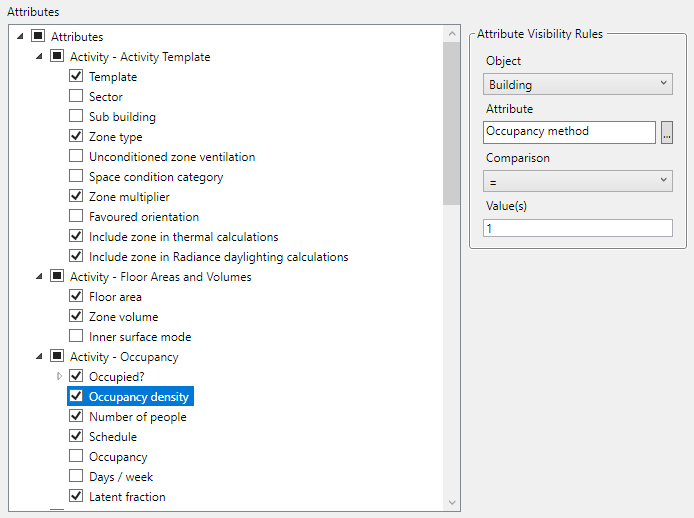Select the Number of people item
The image size is (694, 518).
tap(137, 417)
